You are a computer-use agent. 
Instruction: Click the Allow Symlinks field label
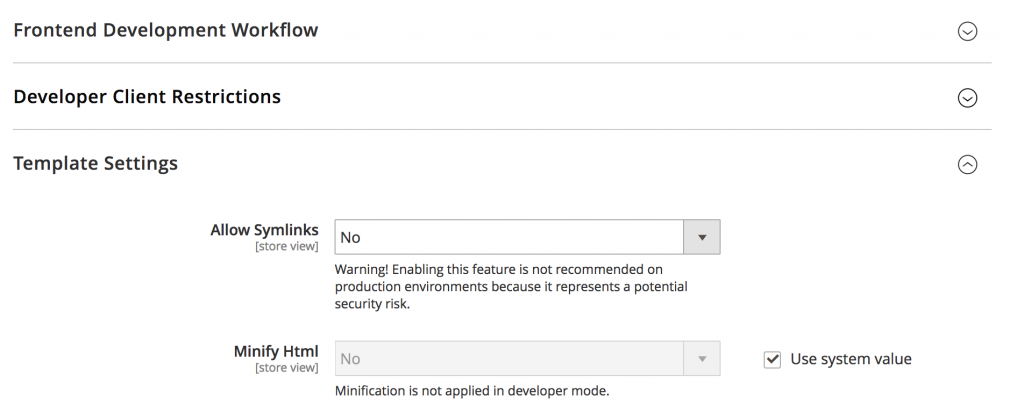point(264,230)
